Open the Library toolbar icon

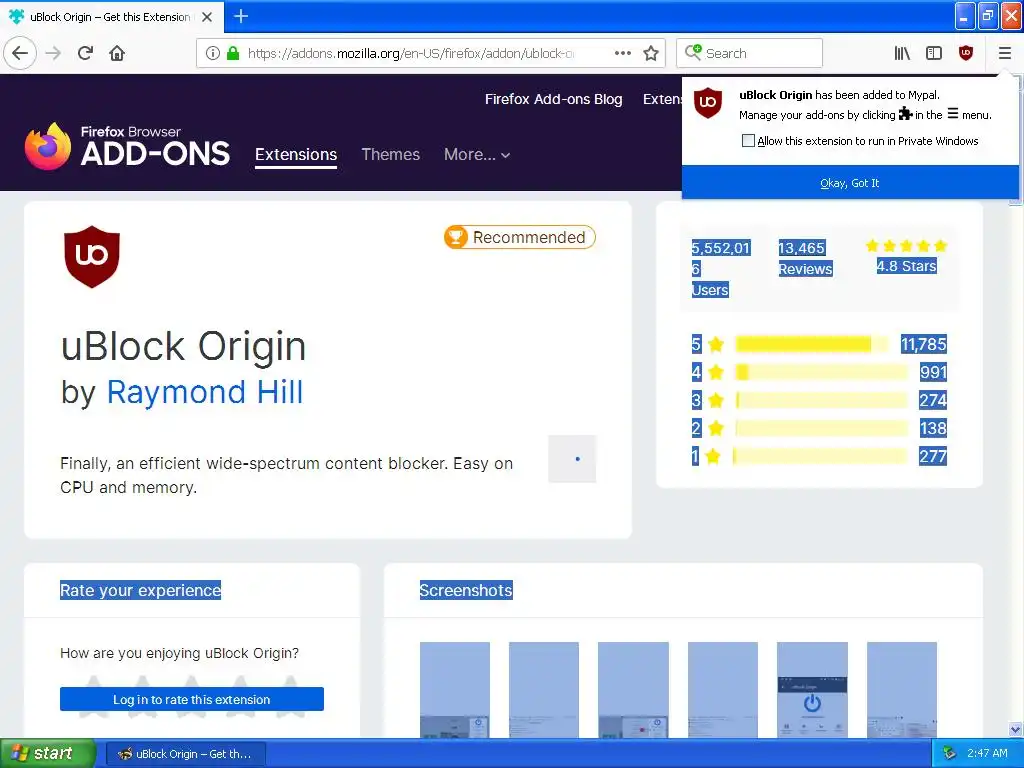902,53
